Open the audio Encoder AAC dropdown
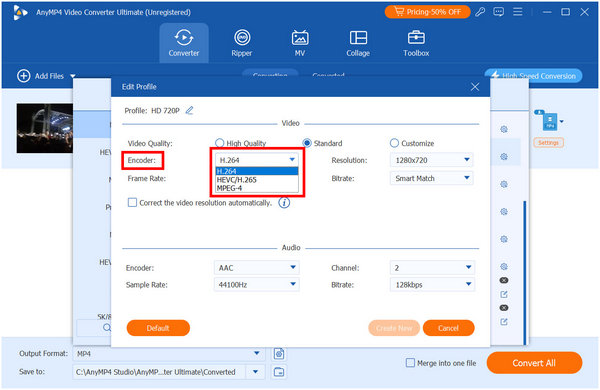The height and width of the screenshot is (390, 600). (256, 268)
